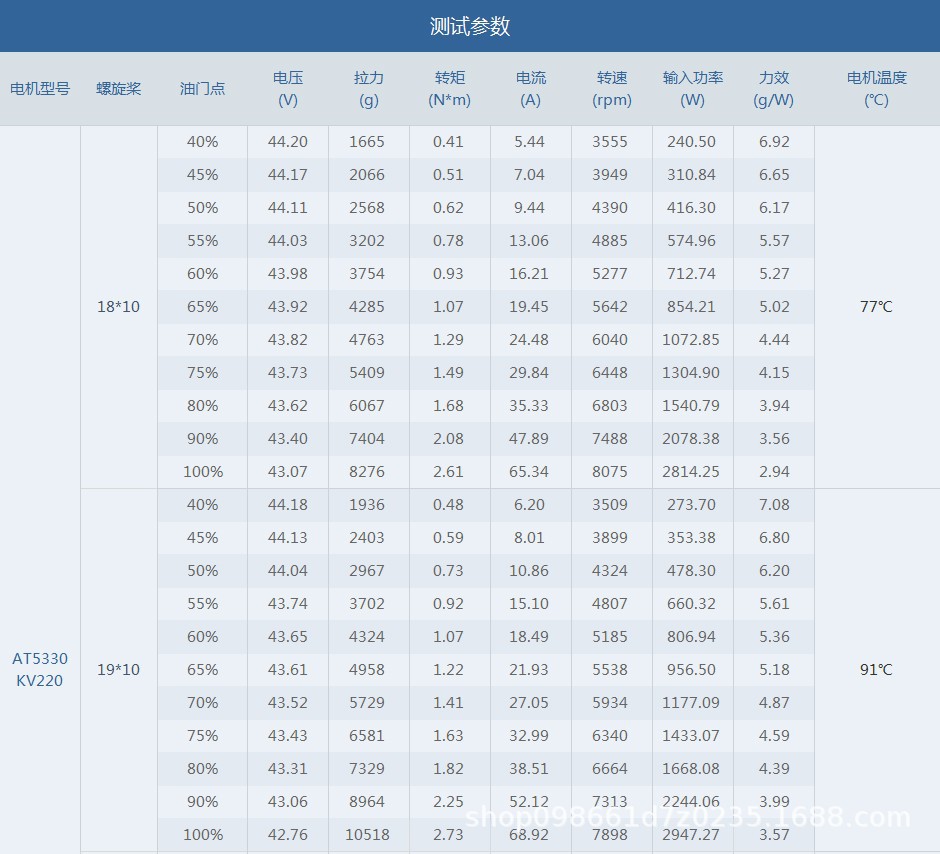The image size is (940, 854).
Task: Select rpm value 3555
Action: point(610,142)
